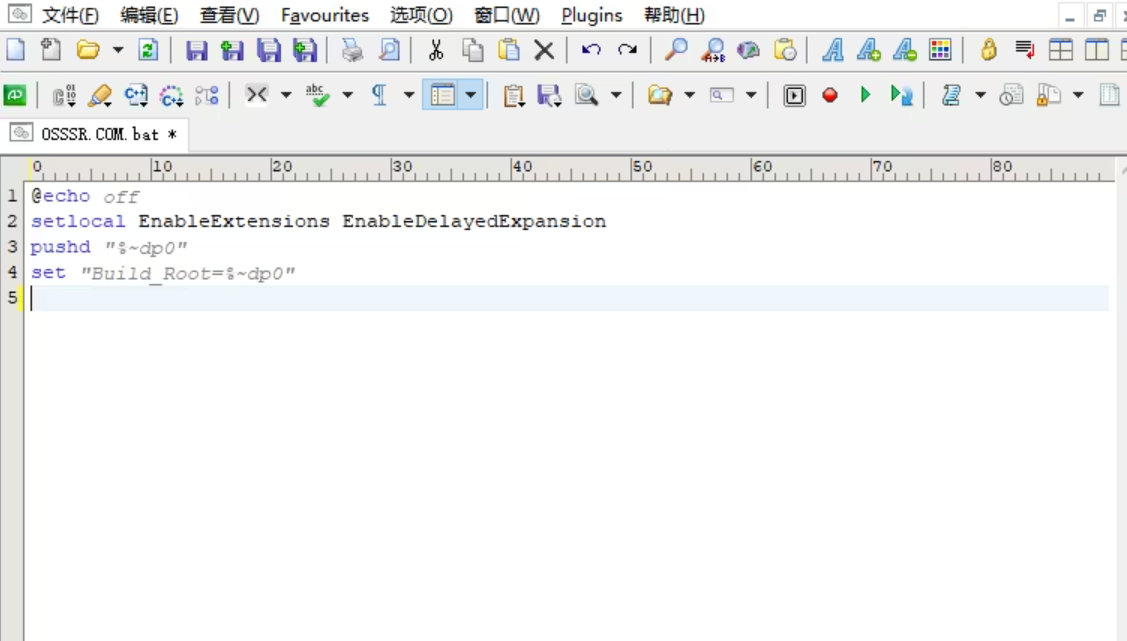Screen dimensions: 1127x641
Task: Expand the side panel list dropdown
Action: click(471, 95)
